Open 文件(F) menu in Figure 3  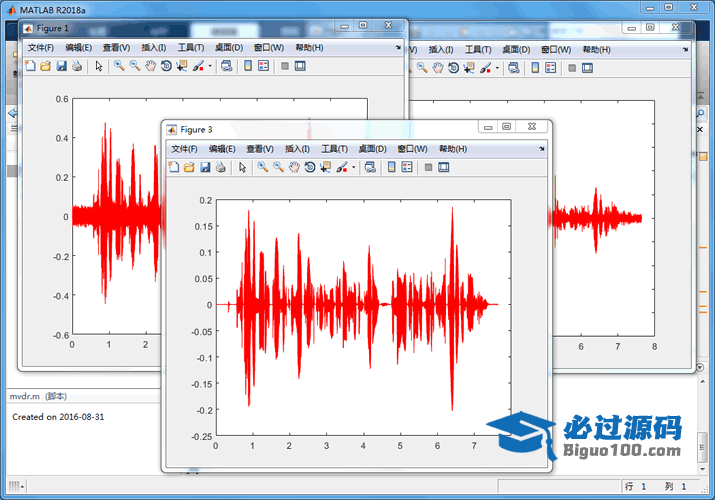click(185, 149)
